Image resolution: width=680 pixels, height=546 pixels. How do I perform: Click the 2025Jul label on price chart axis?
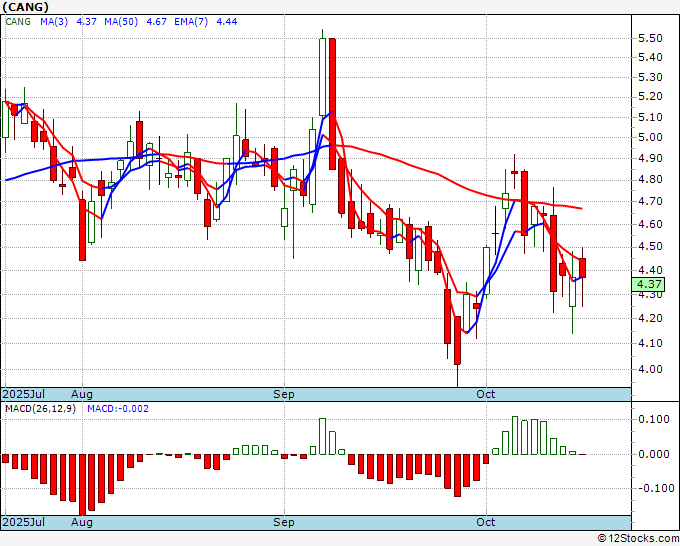pos(24,394)
